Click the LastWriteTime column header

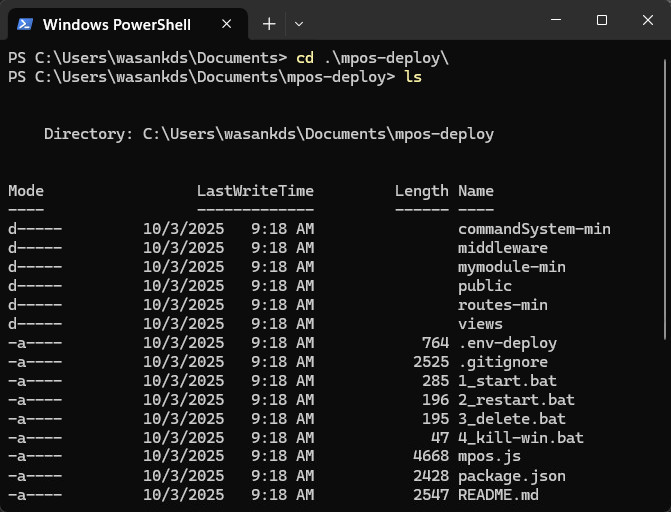click(255, 191)
